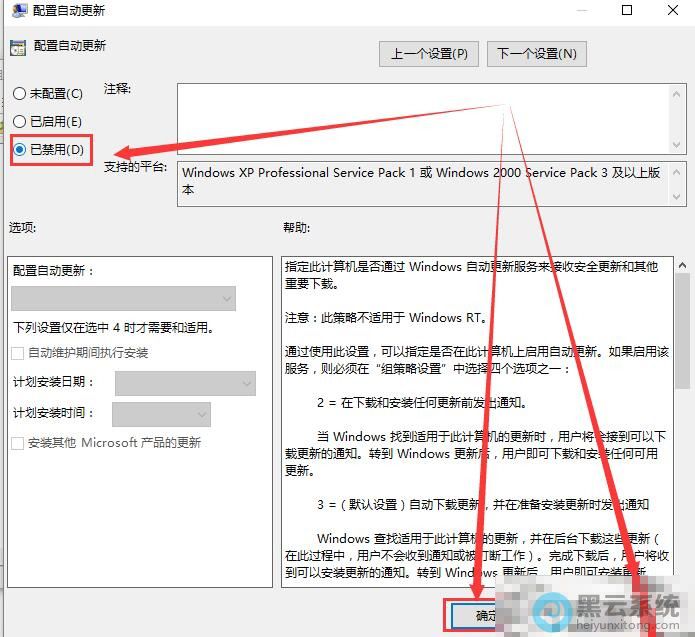
Task: Go to 上一个设置(P)
Action: 429,54
